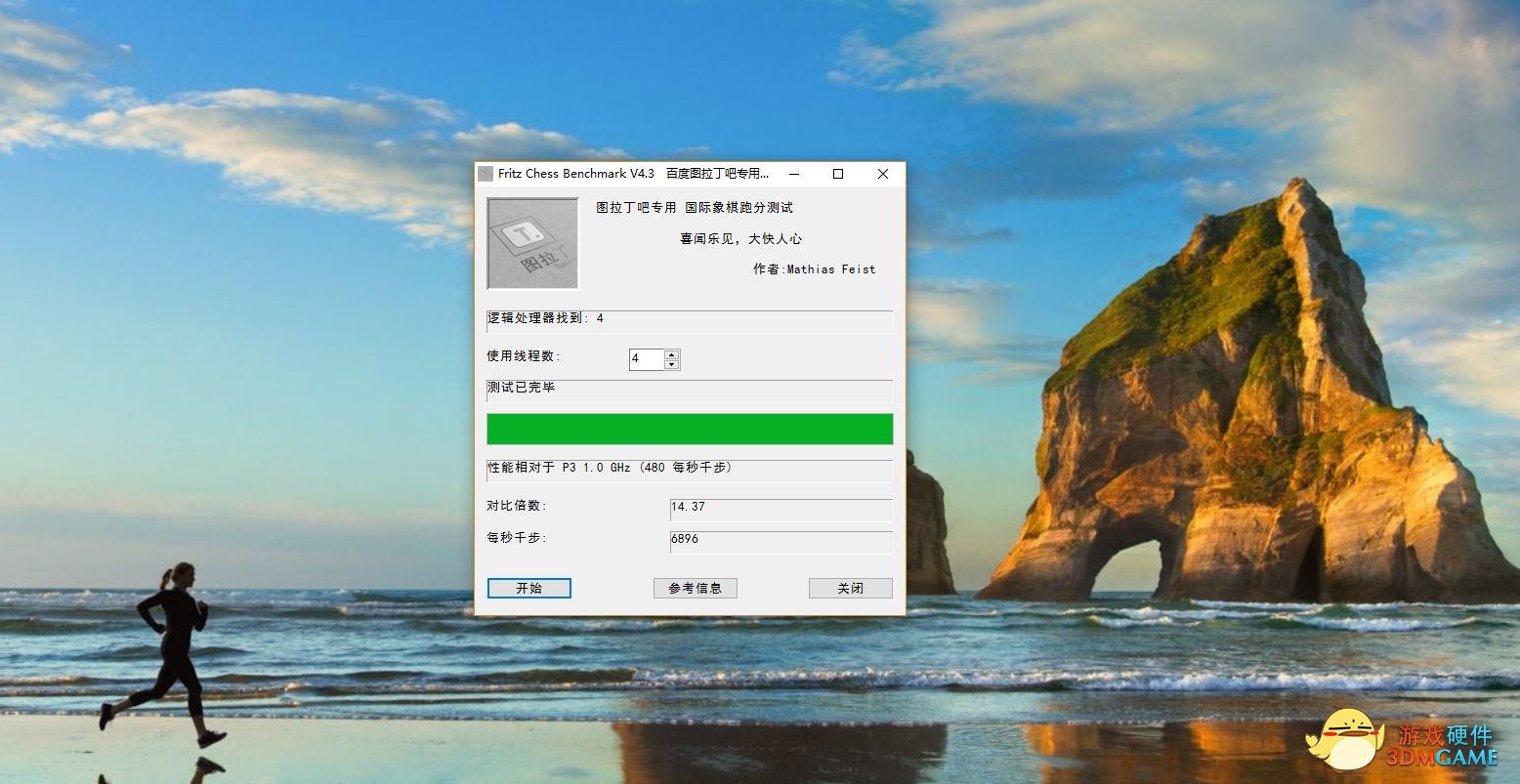Open 参考信息 to view reference scores

695,588
